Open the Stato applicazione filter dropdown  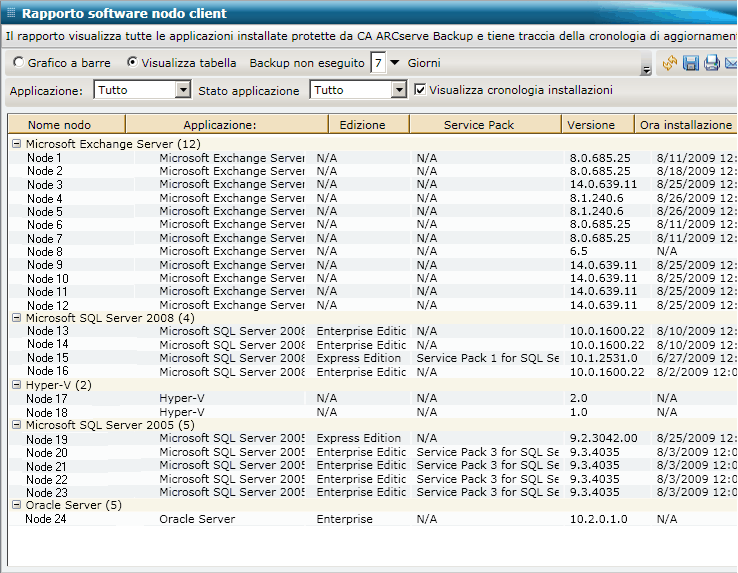[x=399, y=89]
